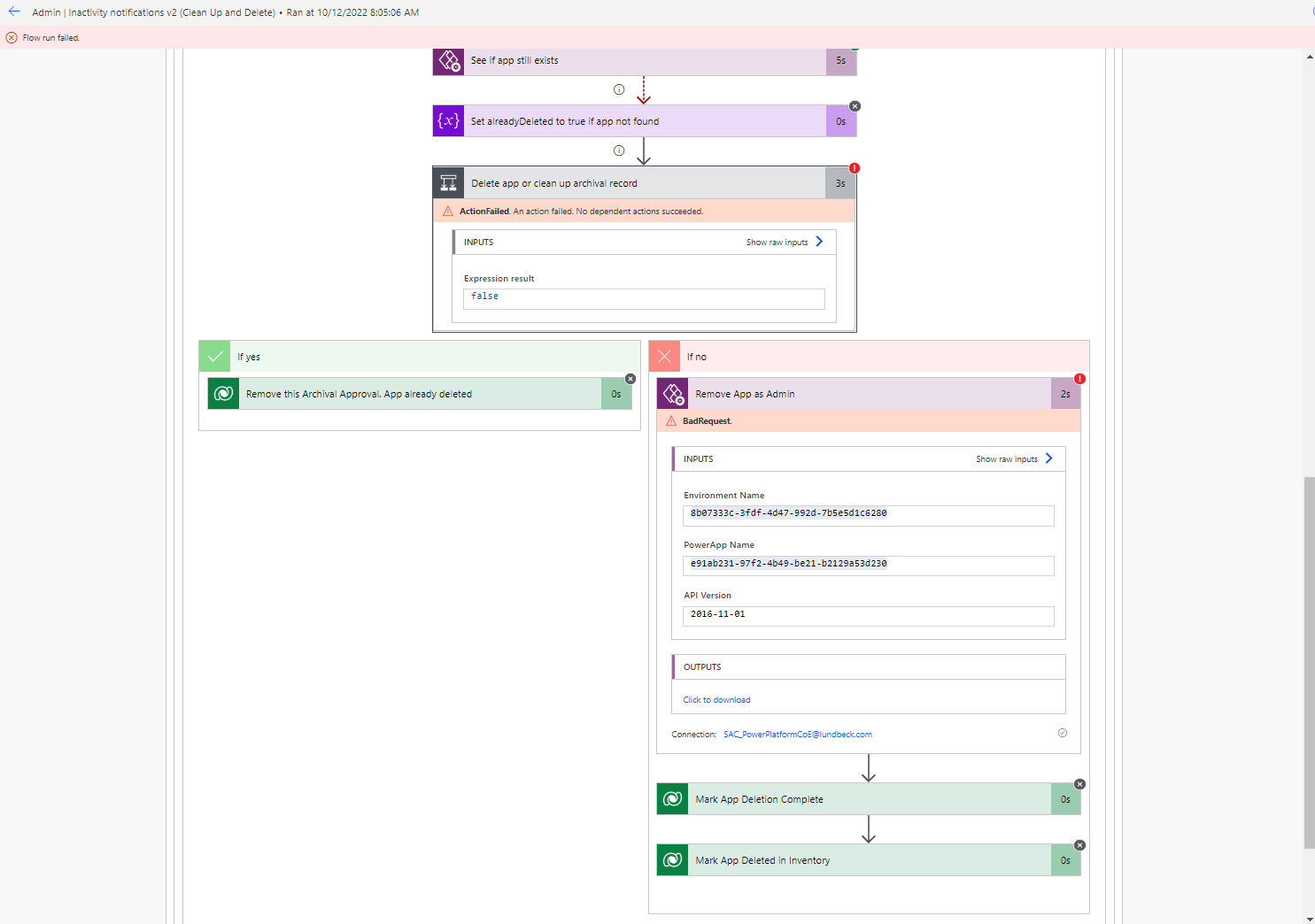Viewport: 1315px width, 924px height.
Task: Click the Expression result false field
Action: click(644, 298)
